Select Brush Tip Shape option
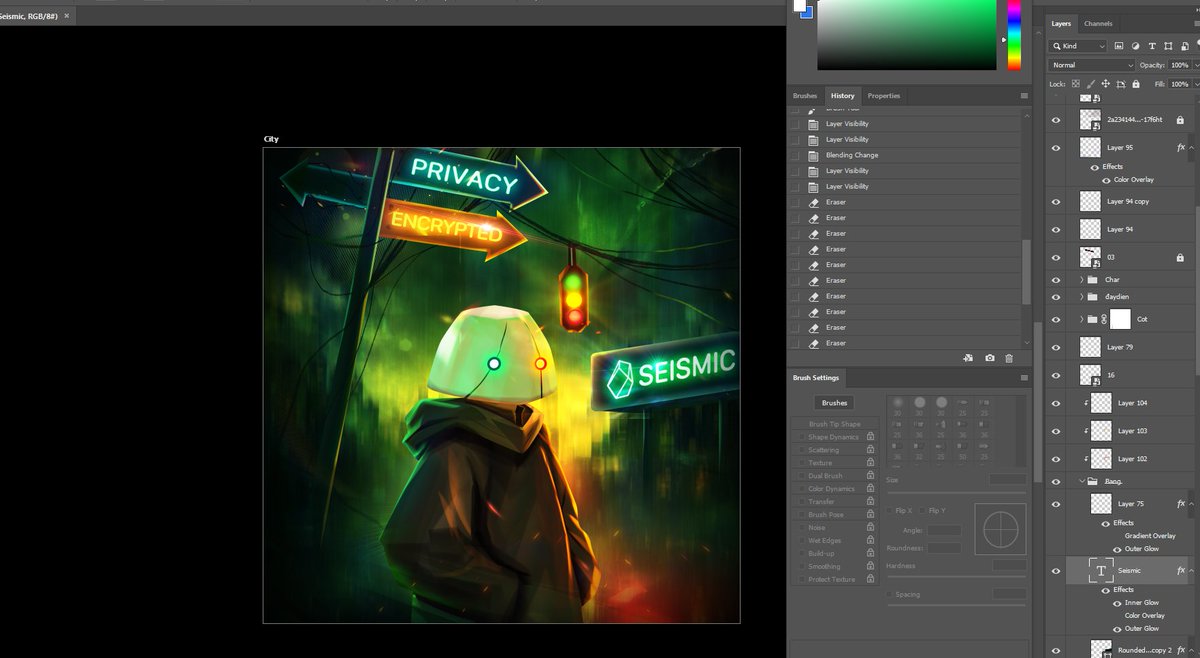Screen dimensions: 1200x658 pos(835,424)
